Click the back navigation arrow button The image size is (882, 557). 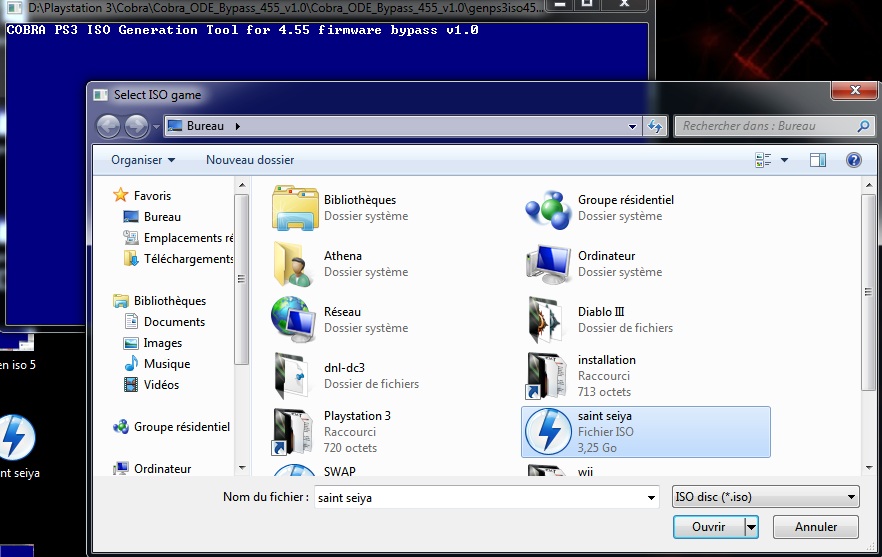coord(109,126)
